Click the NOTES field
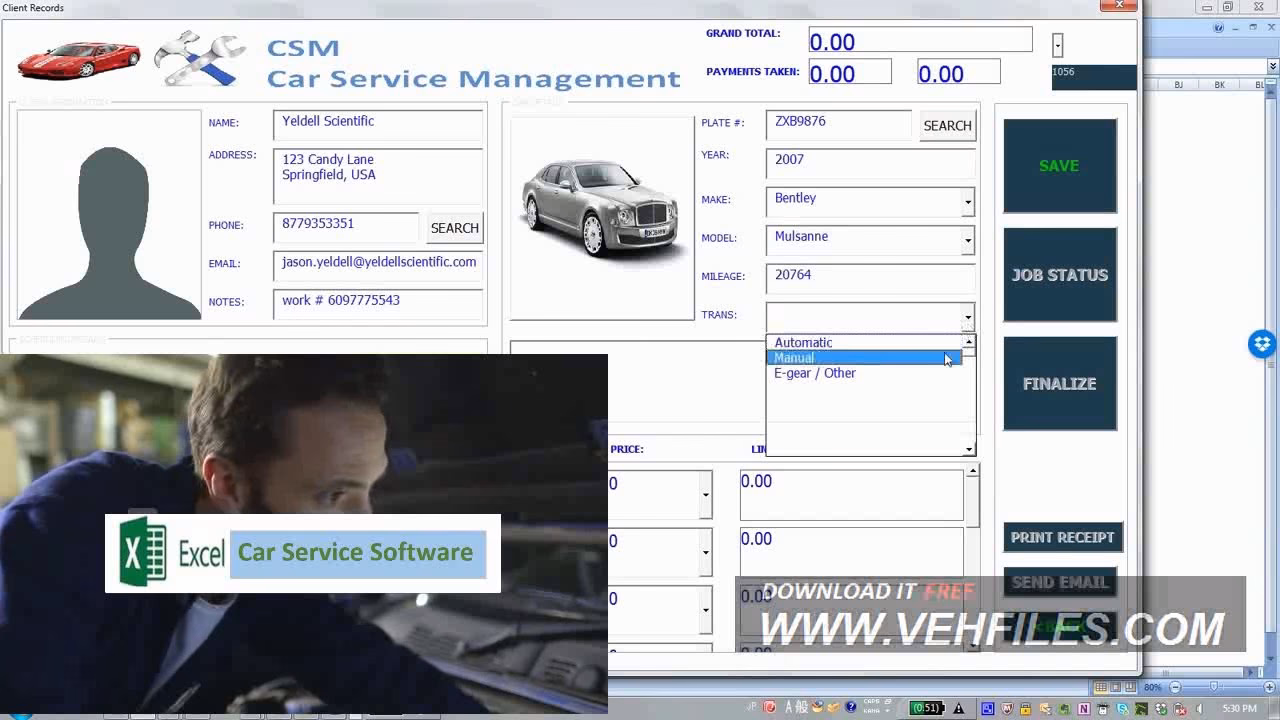The image size is (1280, 720). (x=378, y=303)
